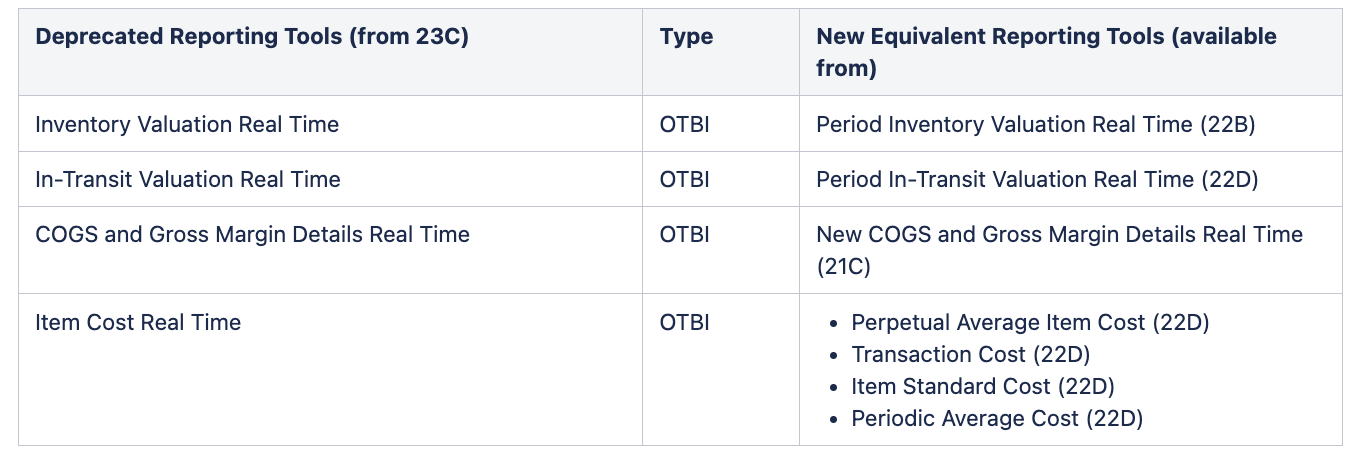Image resolution: width=1362 pixels, height=462 pixels.
Task: Click the 'Type' column header
Action: point(686,37)
